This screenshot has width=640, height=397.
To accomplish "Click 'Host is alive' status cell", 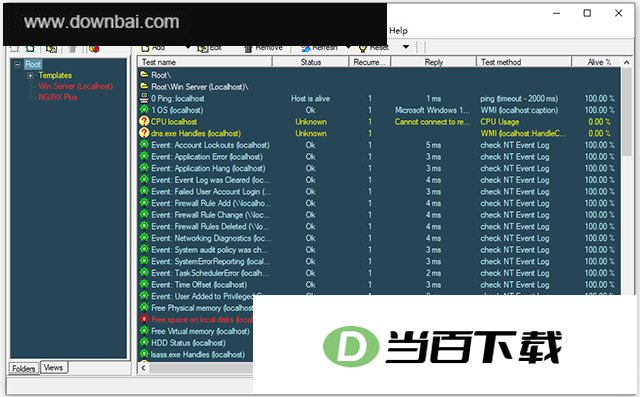I will [x=310, y=98].
